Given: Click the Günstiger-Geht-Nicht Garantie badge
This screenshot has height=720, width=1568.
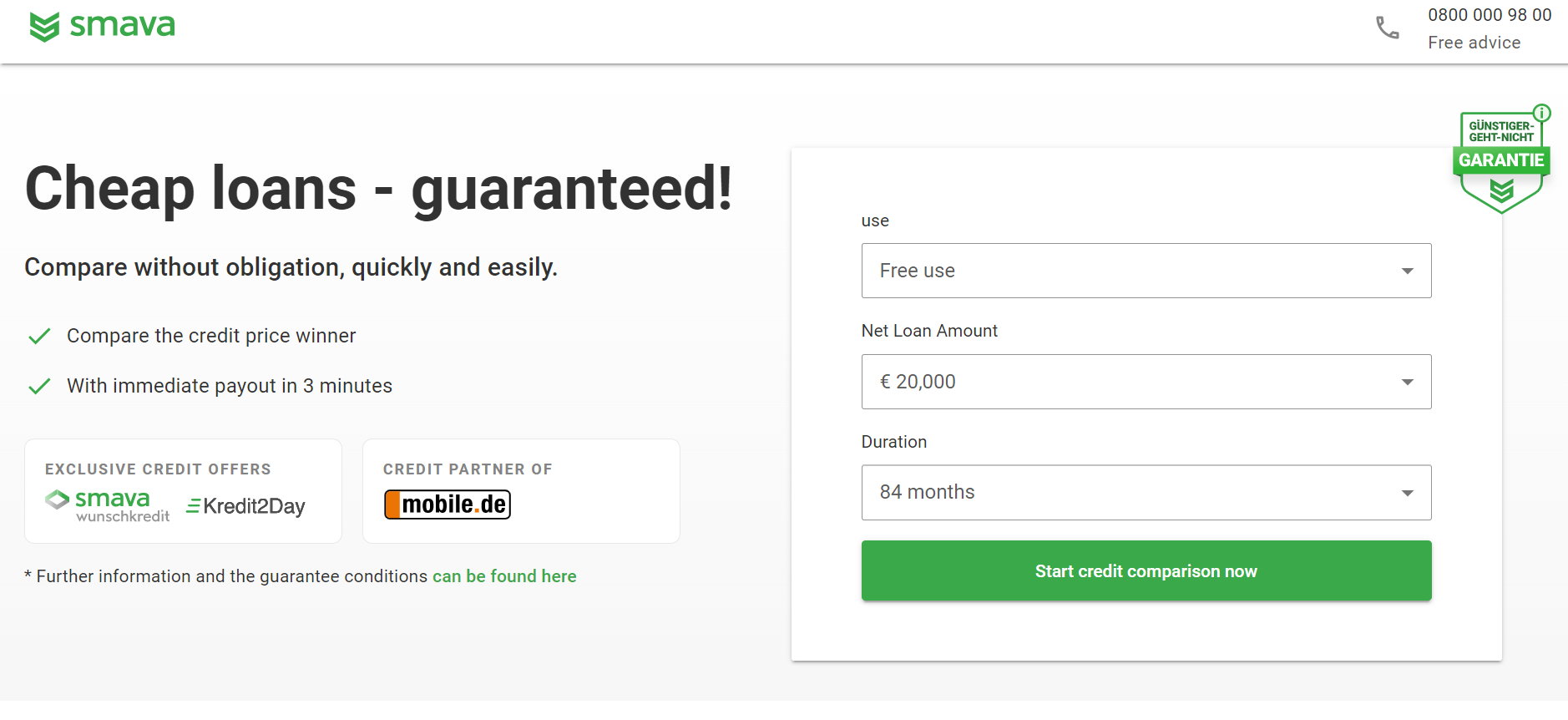Looking at the screenshot, I should [1500, 164].
